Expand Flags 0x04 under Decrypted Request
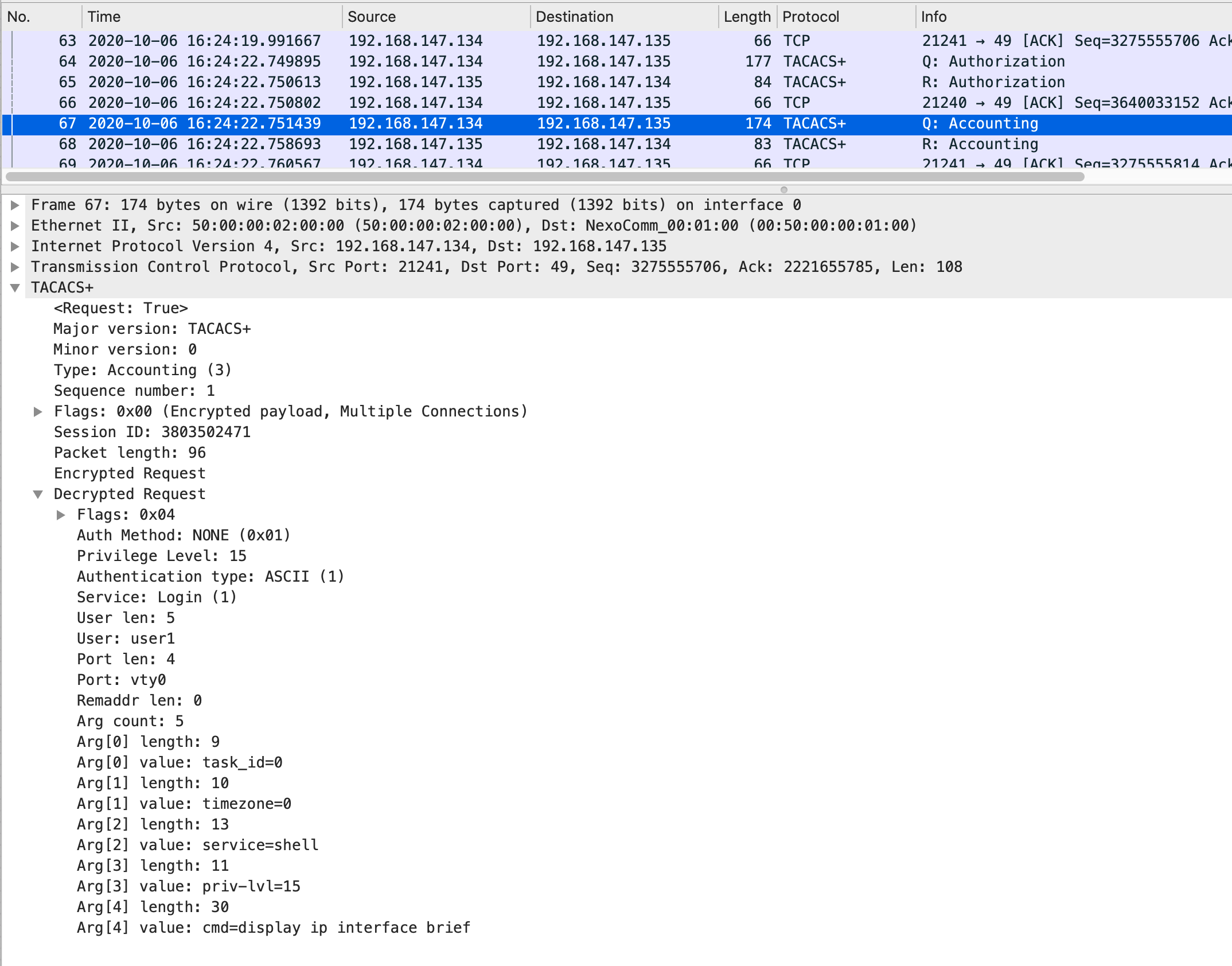The width and height of the screenshot is (1232, 966). pos(61,515)
